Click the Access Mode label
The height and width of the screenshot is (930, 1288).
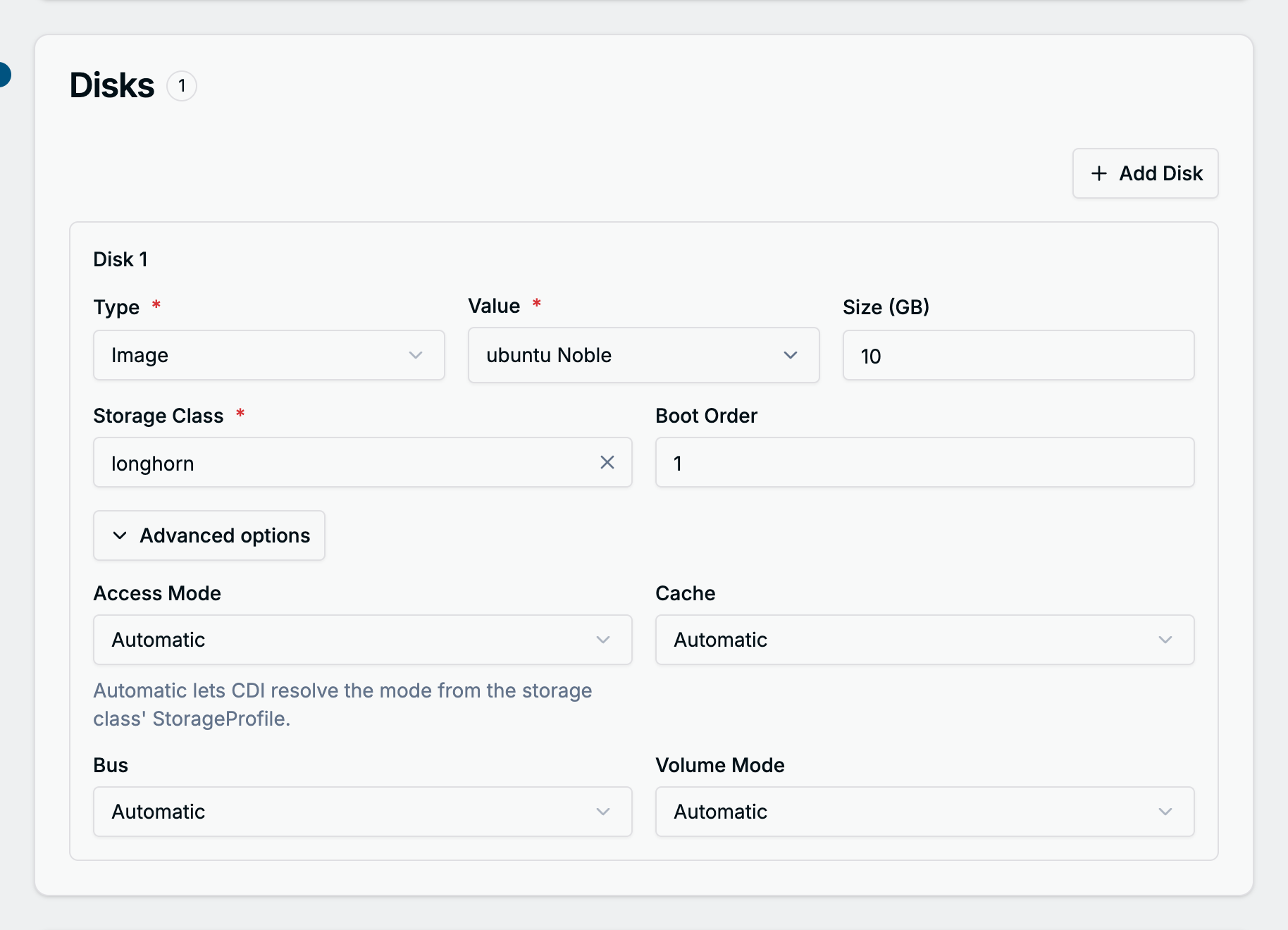[x=157, y=593]
